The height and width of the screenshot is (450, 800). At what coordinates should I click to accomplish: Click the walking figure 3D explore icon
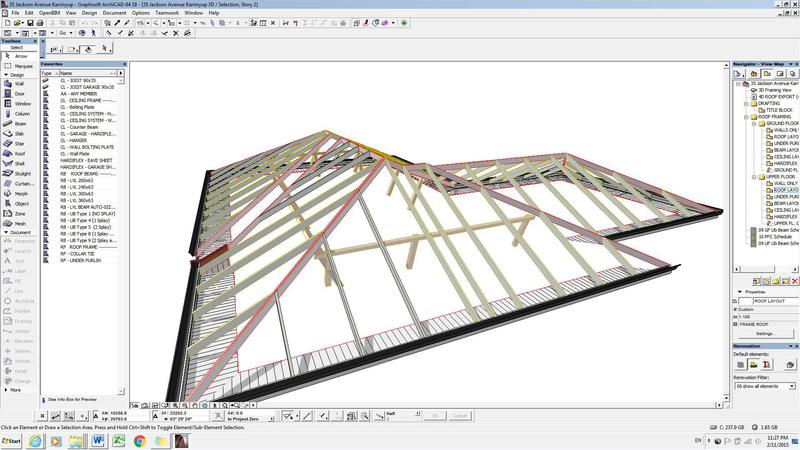click(x=93, y=33)
